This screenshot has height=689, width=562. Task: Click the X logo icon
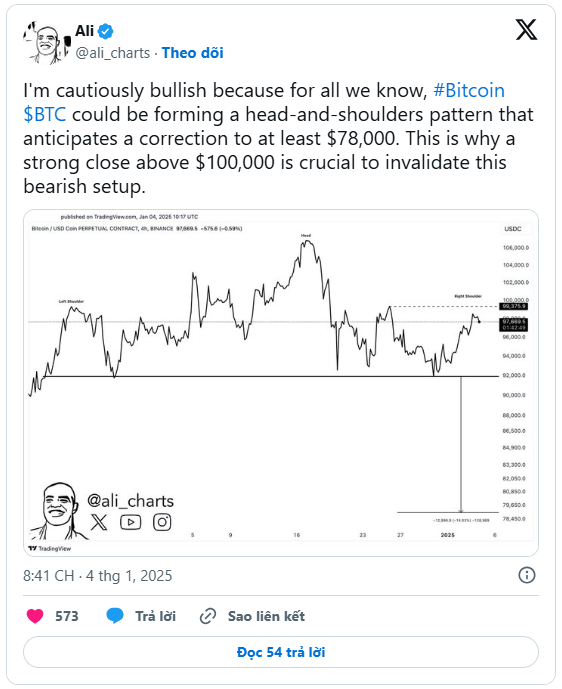coord(526,29)
